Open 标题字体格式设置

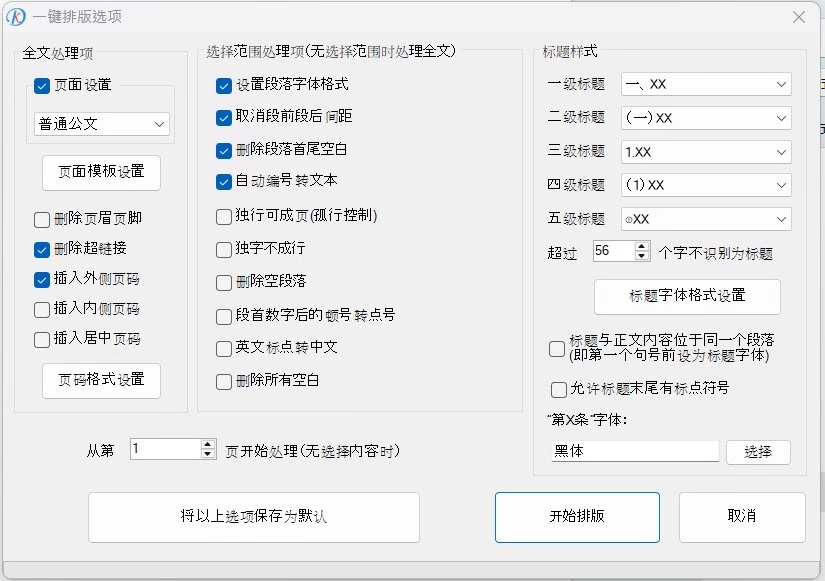[687, 296]
